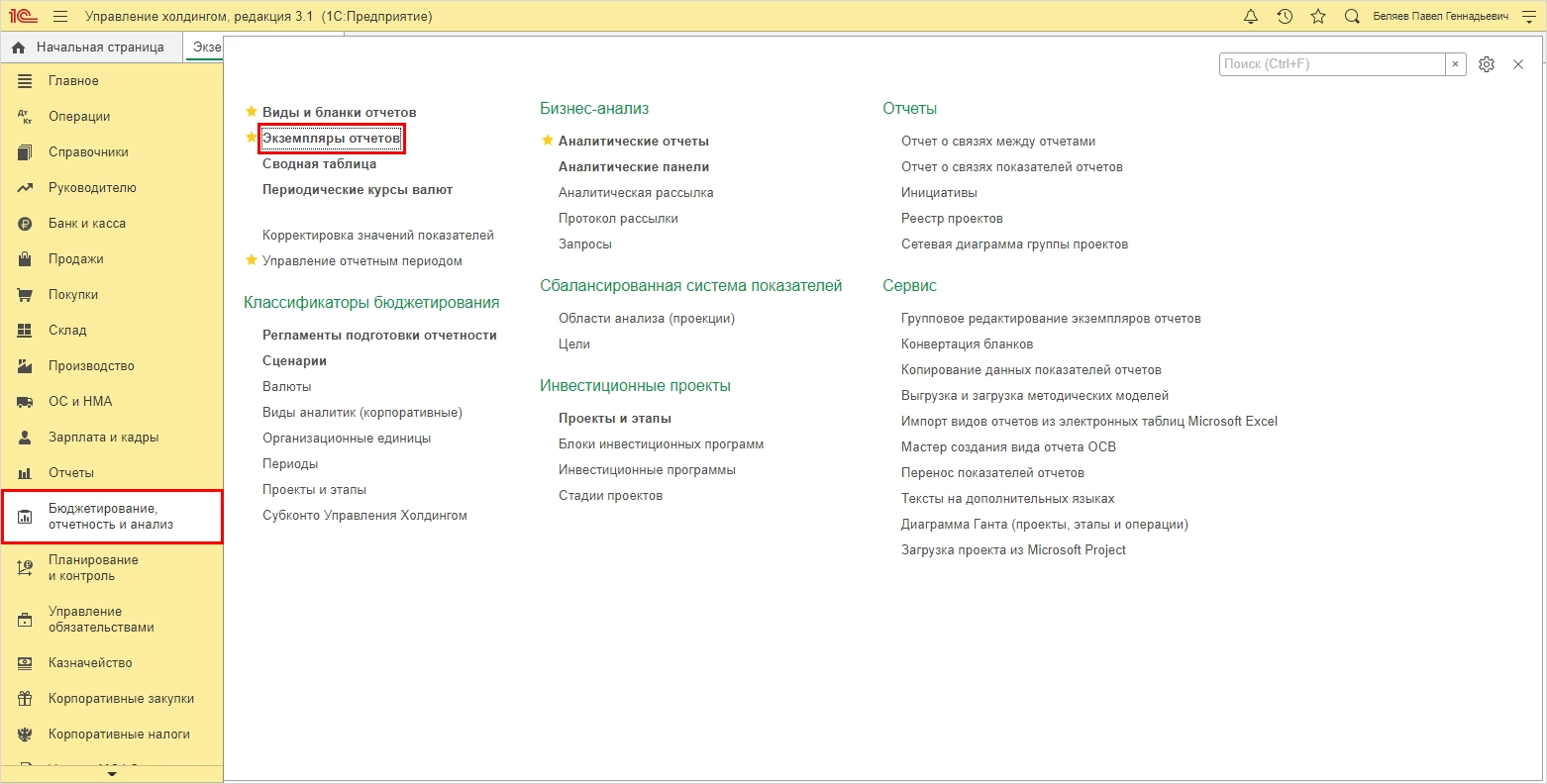Click the Управление обязательствами briefcase icon
This screenshot has height=784, width=1547.
26,620
